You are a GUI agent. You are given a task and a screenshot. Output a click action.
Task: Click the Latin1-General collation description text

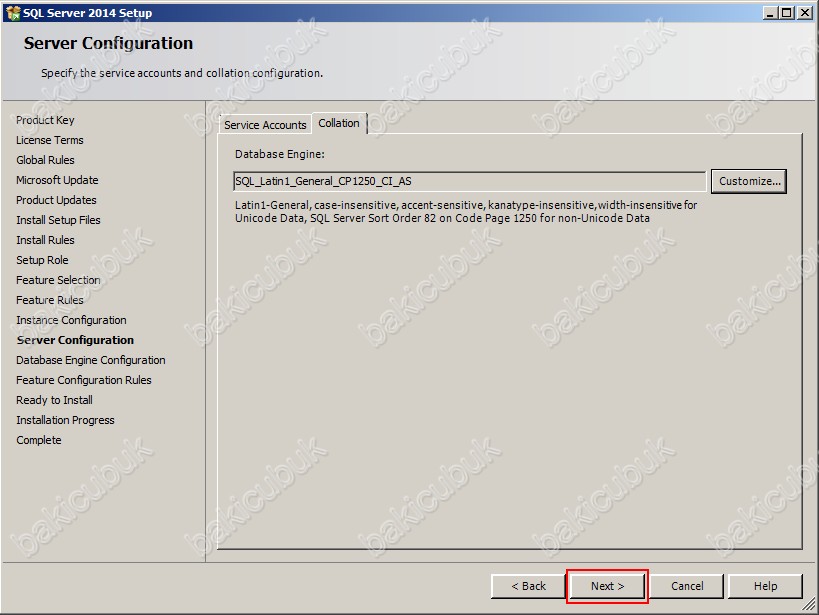coord(465,212)
